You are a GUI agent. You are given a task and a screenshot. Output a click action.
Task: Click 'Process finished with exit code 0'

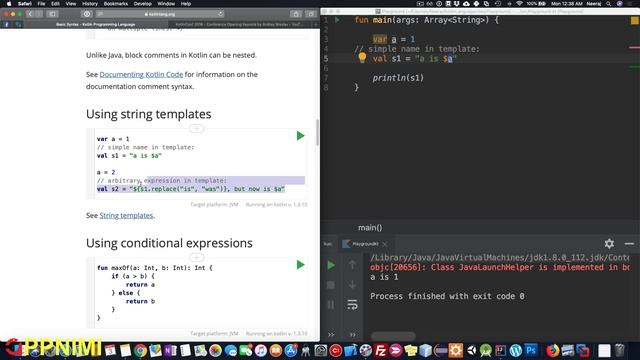point(447,296)
